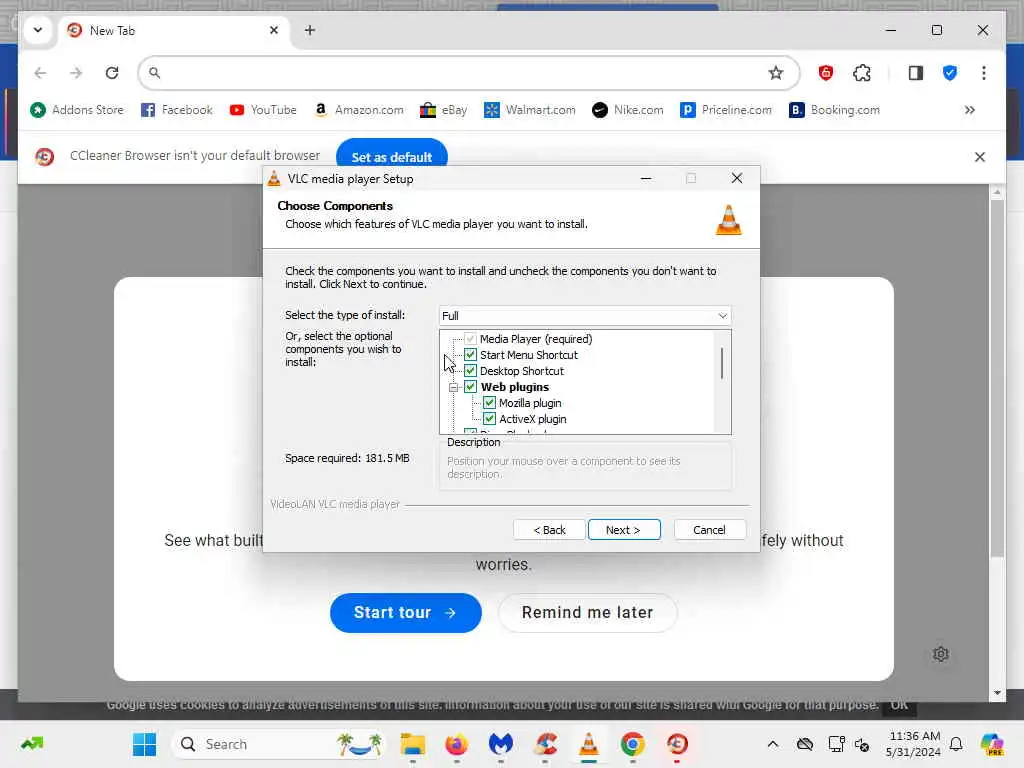Viewport: 1024px width, 768px height.
Task: Click the taskbar Search box
Action: pyautogui.click(x=278, y=744)
